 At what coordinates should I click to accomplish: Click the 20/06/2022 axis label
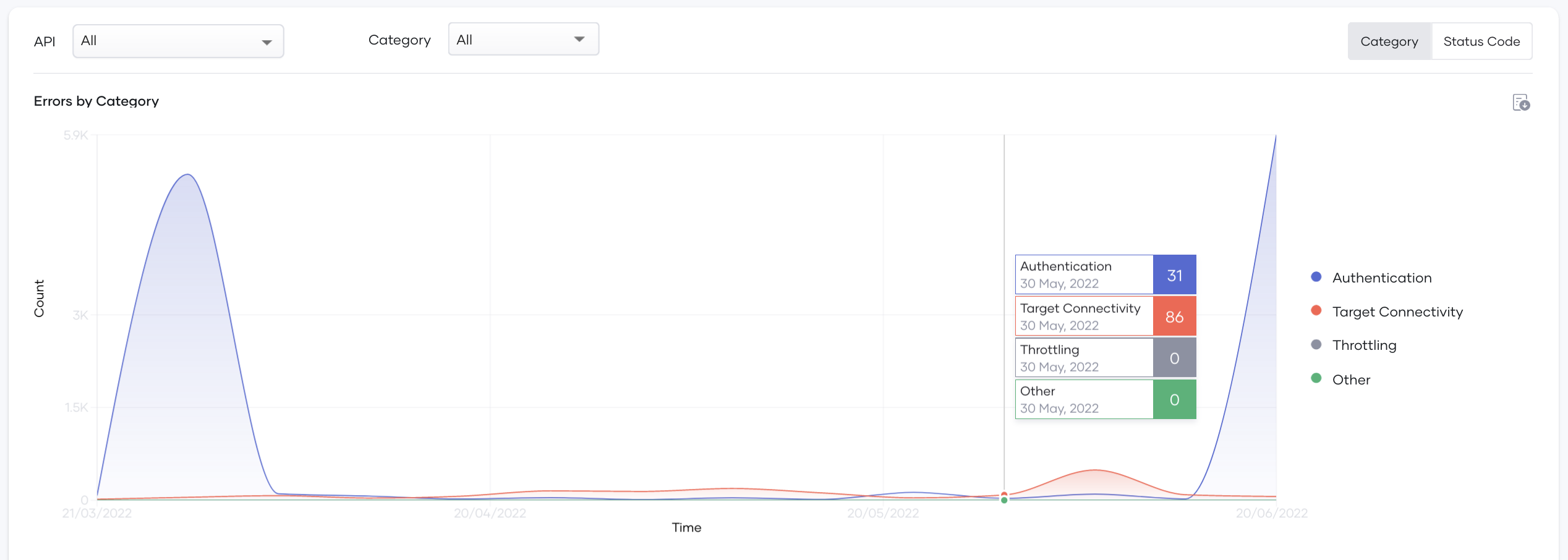click(1272, 513)
